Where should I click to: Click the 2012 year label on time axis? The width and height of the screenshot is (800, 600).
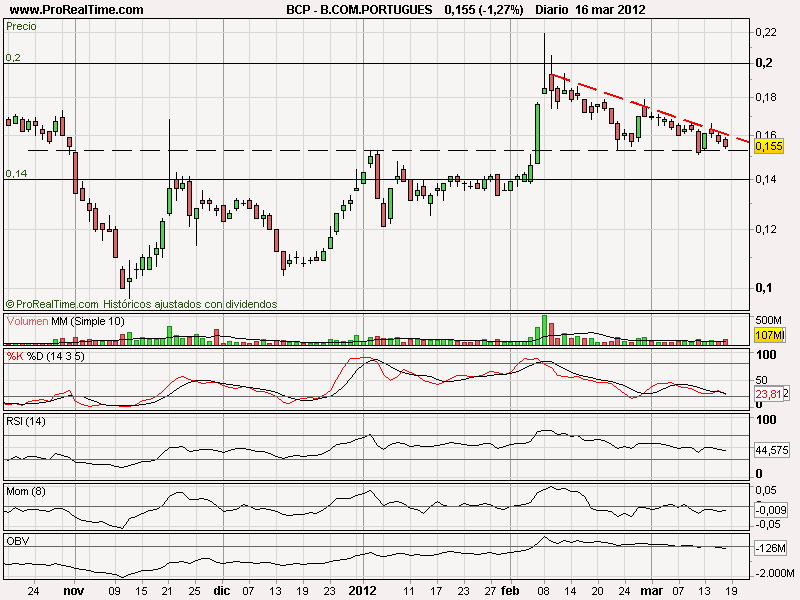(362, 591)
